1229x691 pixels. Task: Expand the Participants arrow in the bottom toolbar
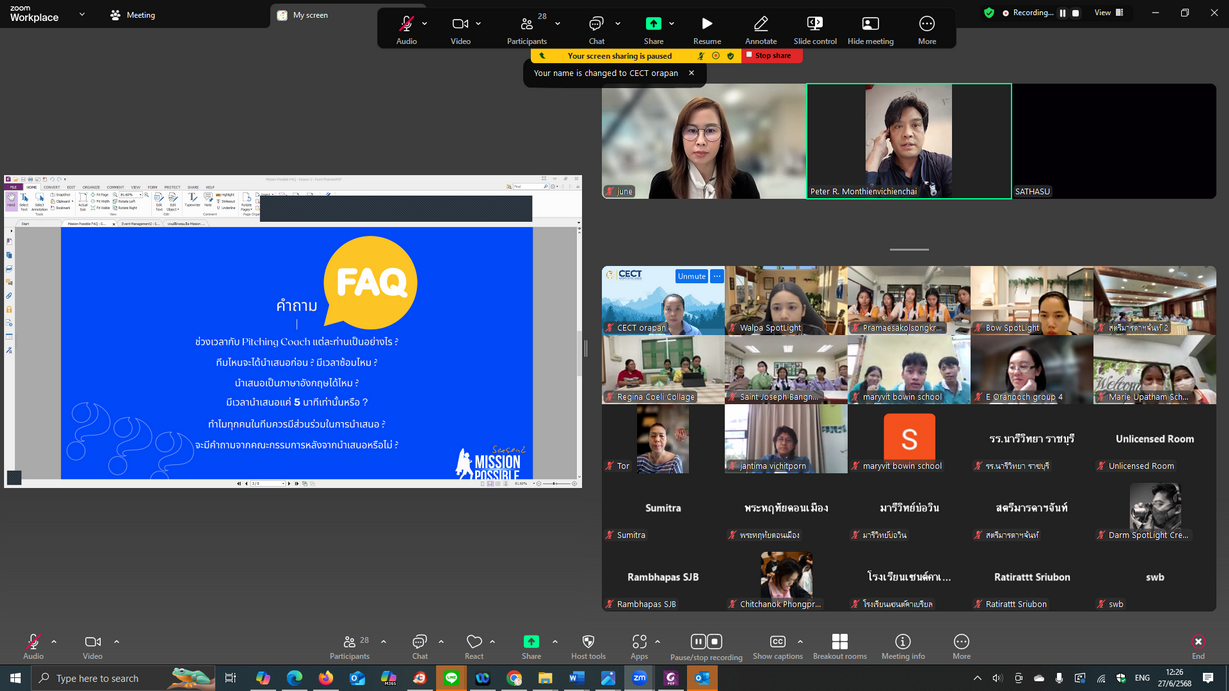(383, 642)
